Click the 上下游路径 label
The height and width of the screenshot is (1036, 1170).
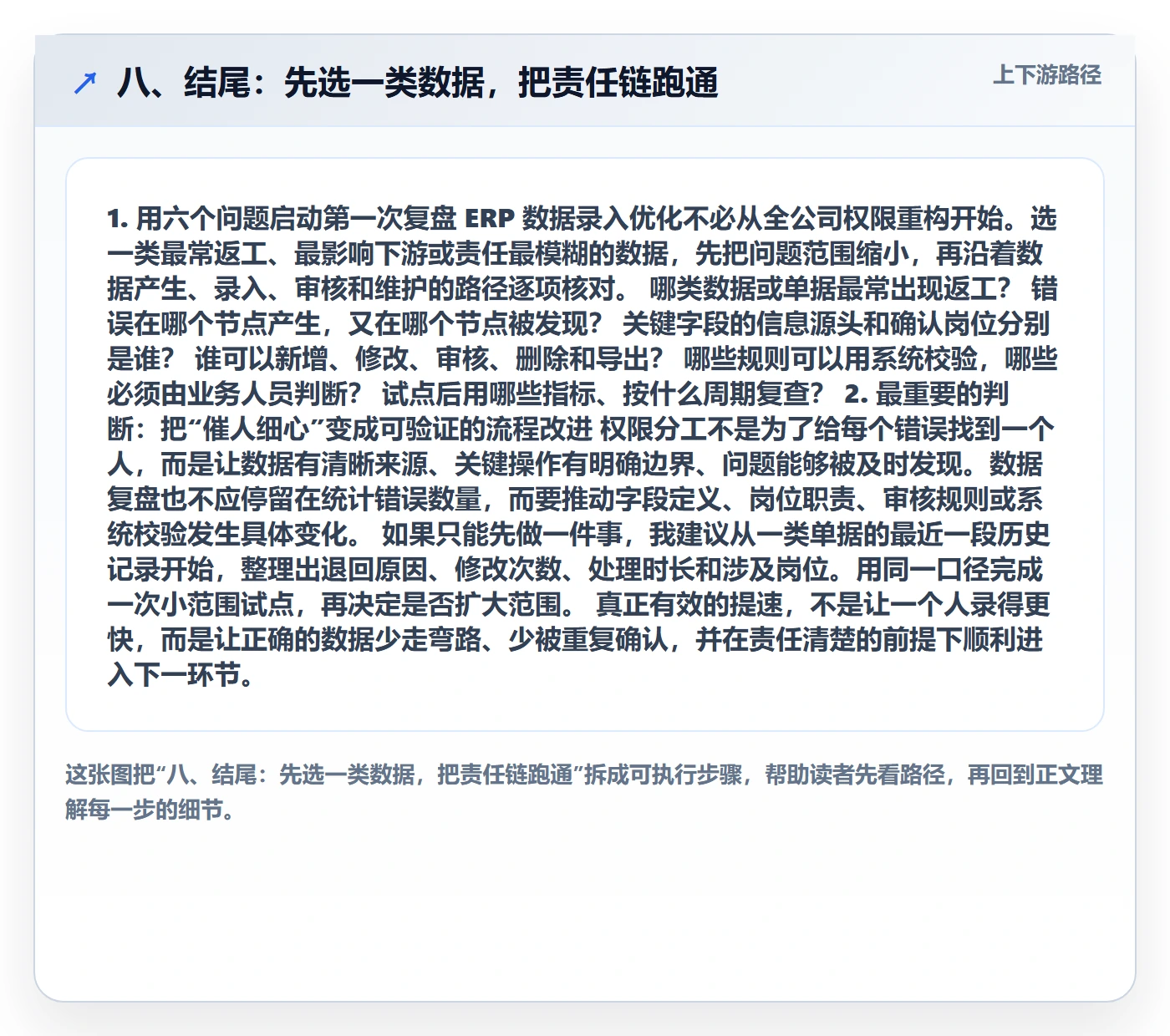[x=1047, y=75]
